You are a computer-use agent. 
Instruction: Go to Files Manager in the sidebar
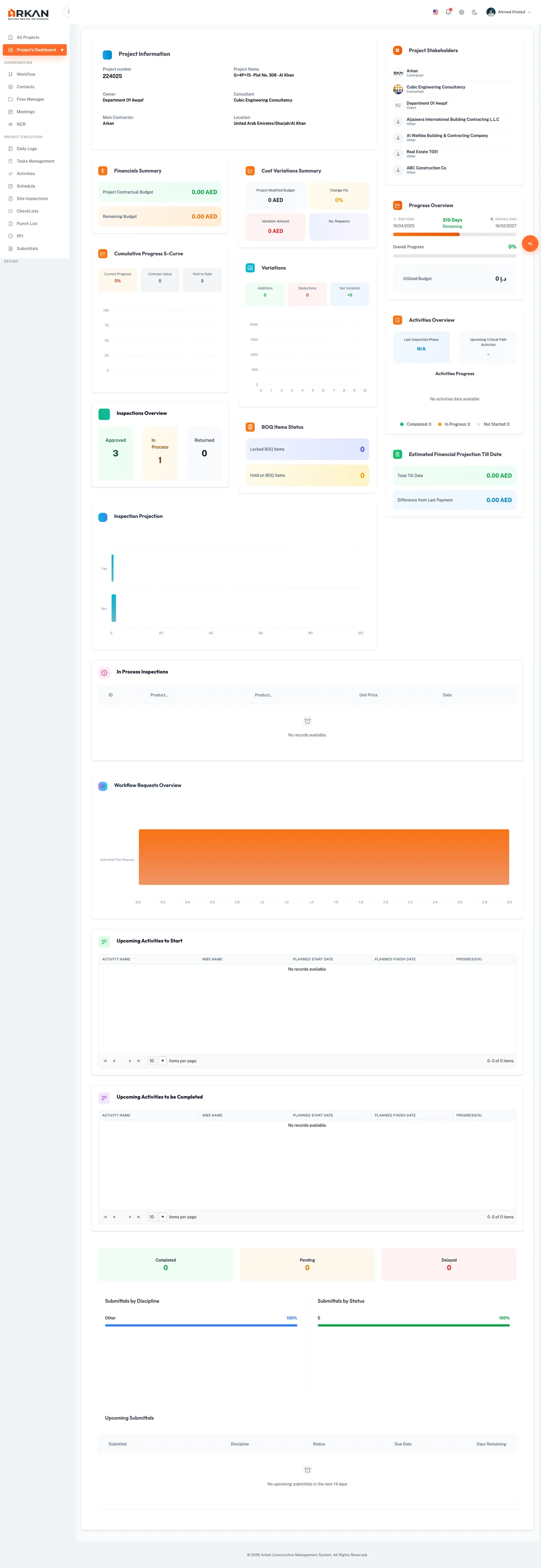pyautogui.click(x=30, y=99)
